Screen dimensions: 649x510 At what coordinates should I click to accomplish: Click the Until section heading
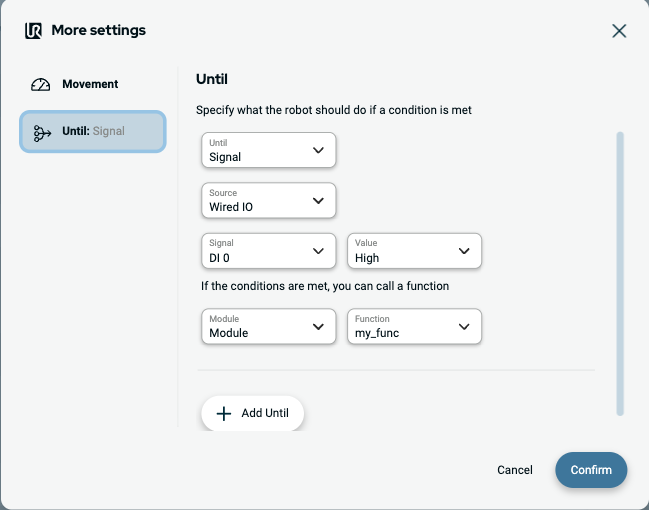(x=212, y=78)
